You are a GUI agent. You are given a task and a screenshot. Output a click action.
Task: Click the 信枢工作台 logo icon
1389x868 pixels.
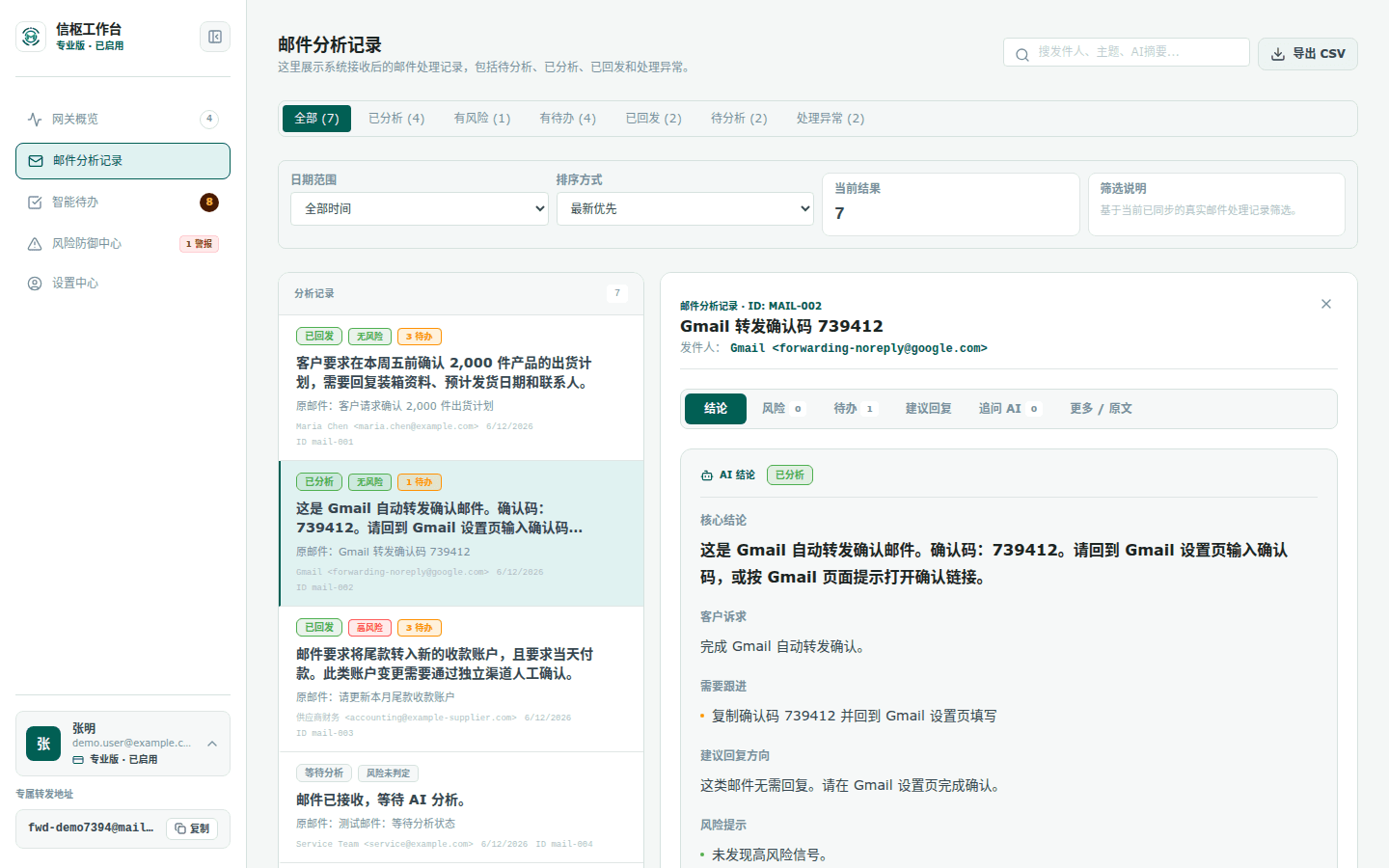(31, 37)
